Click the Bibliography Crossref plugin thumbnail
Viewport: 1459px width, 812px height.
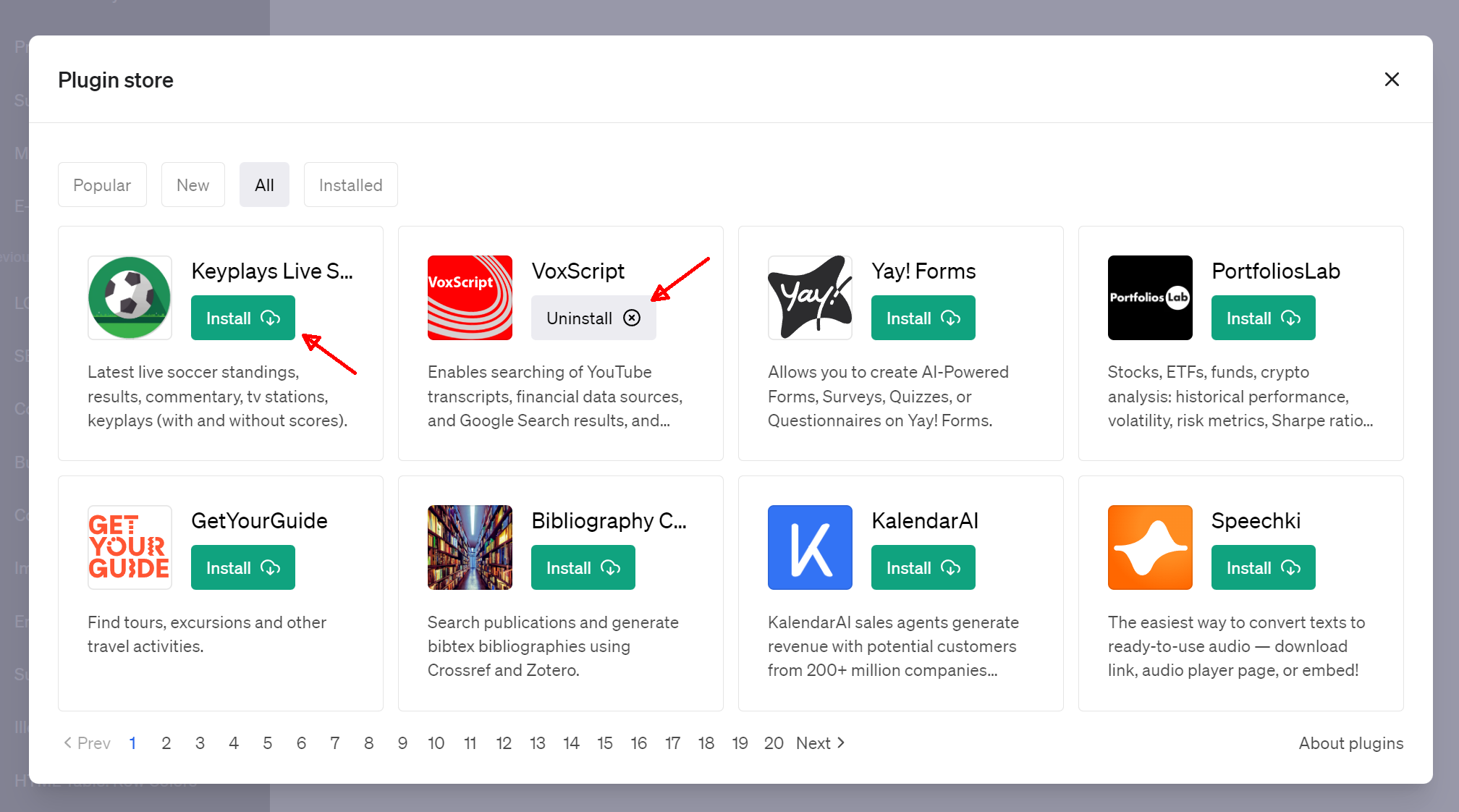pyautogui.click(x=470, y=547)
